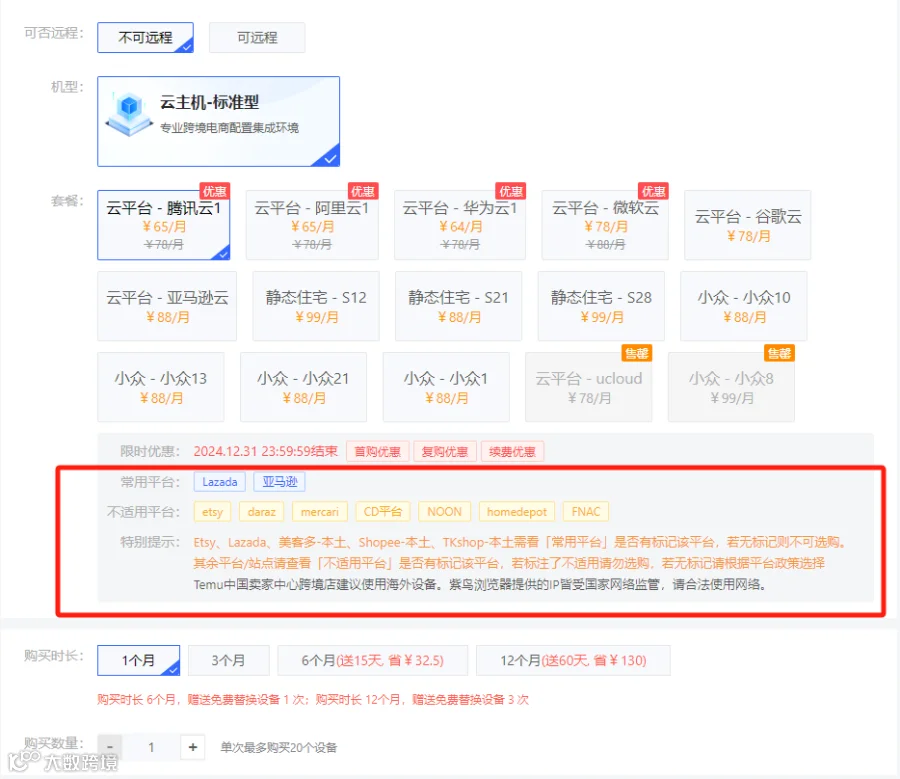Select 1个月 purchase duration
Image resolution: width=900 pixels, height=779 pixels.
(138, 660)
